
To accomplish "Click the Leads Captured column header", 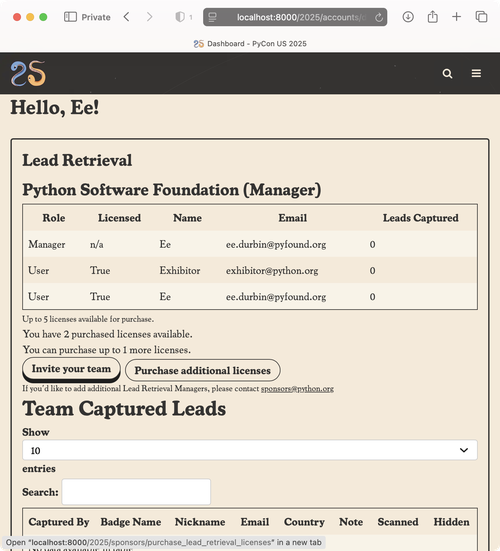I will click(421, 218).
